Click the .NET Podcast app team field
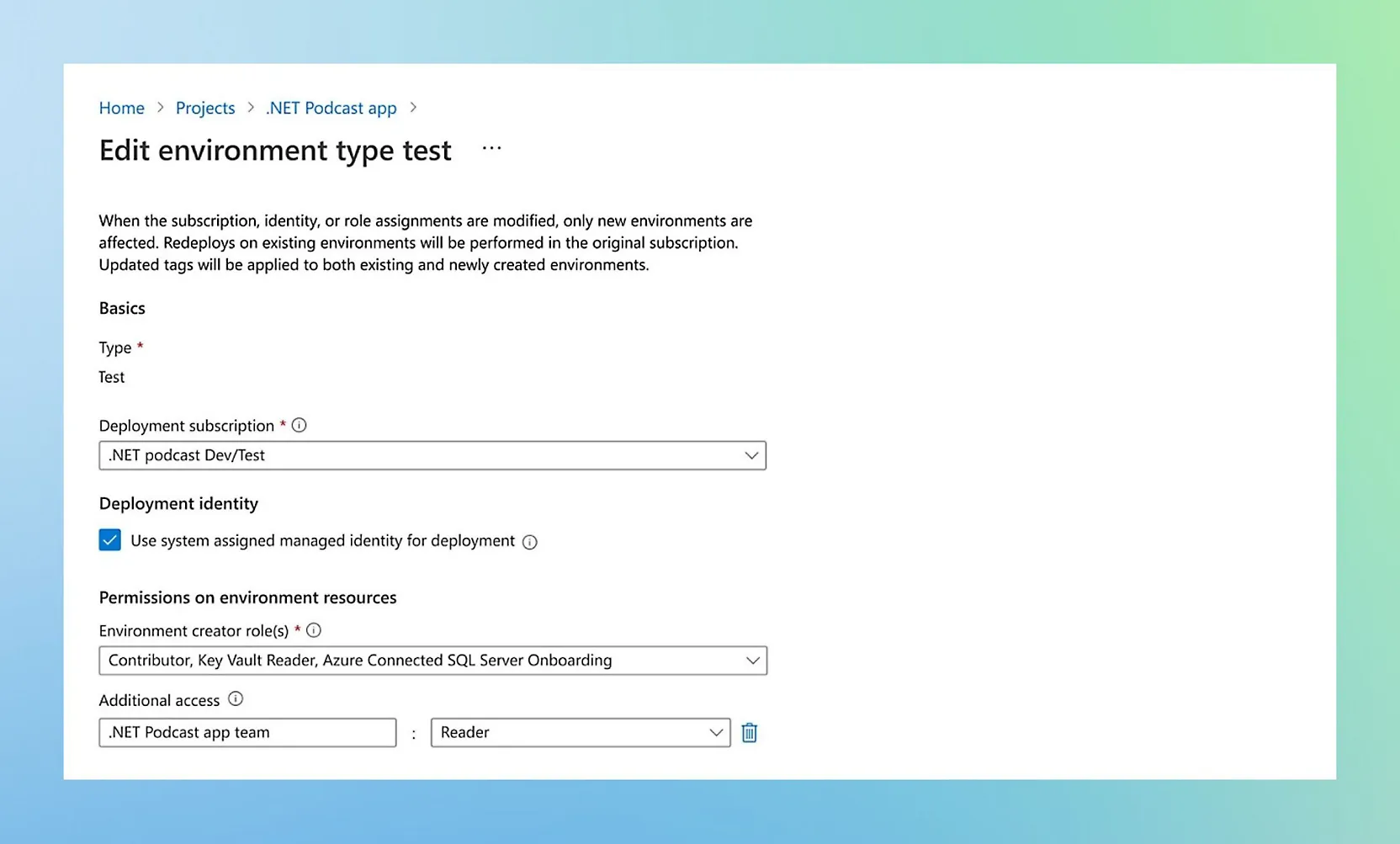The image size is (1400, 844). tap(247, 732)
